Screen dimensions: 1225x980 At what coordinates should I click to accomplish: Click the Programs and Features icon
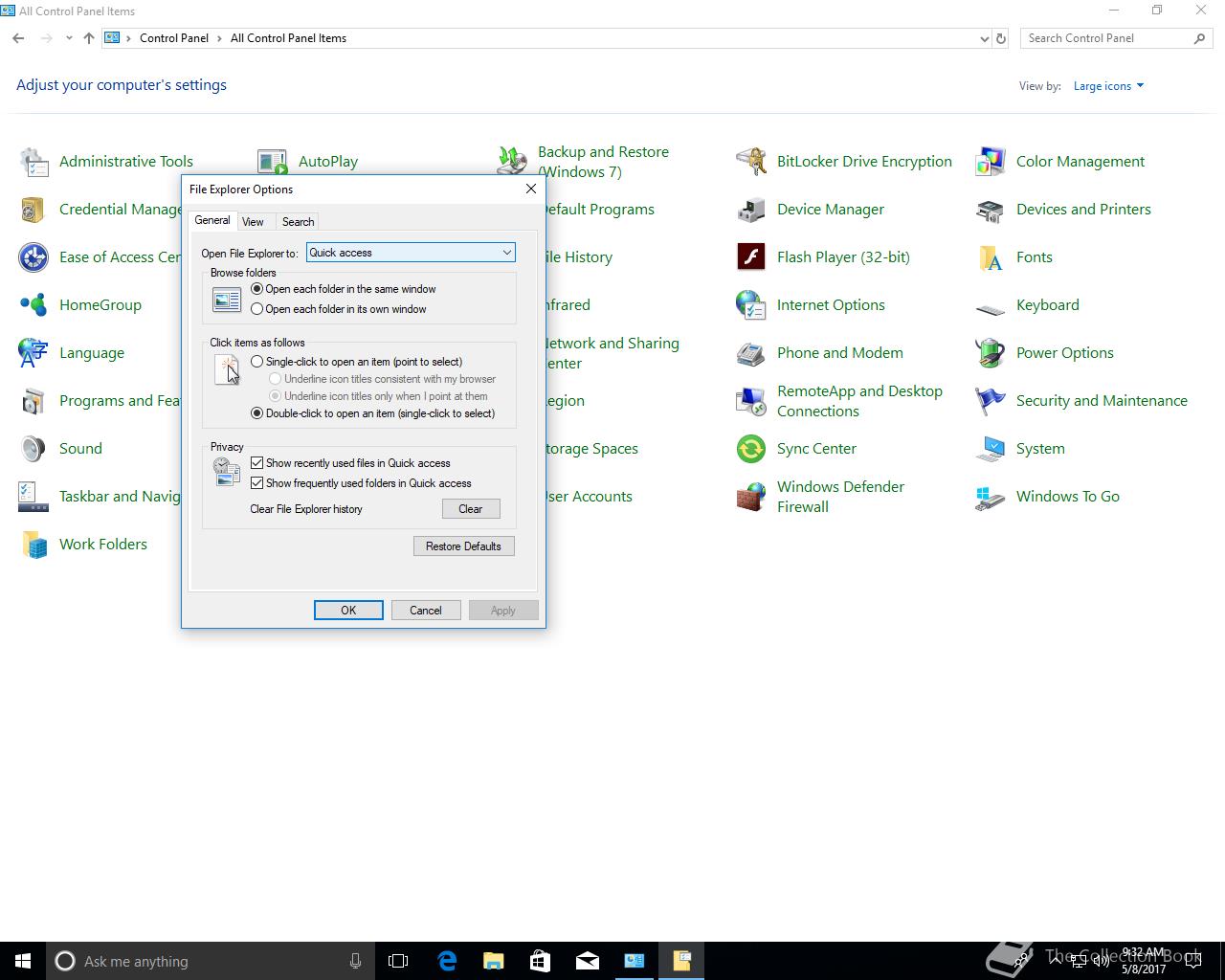[x=33, y=401]
